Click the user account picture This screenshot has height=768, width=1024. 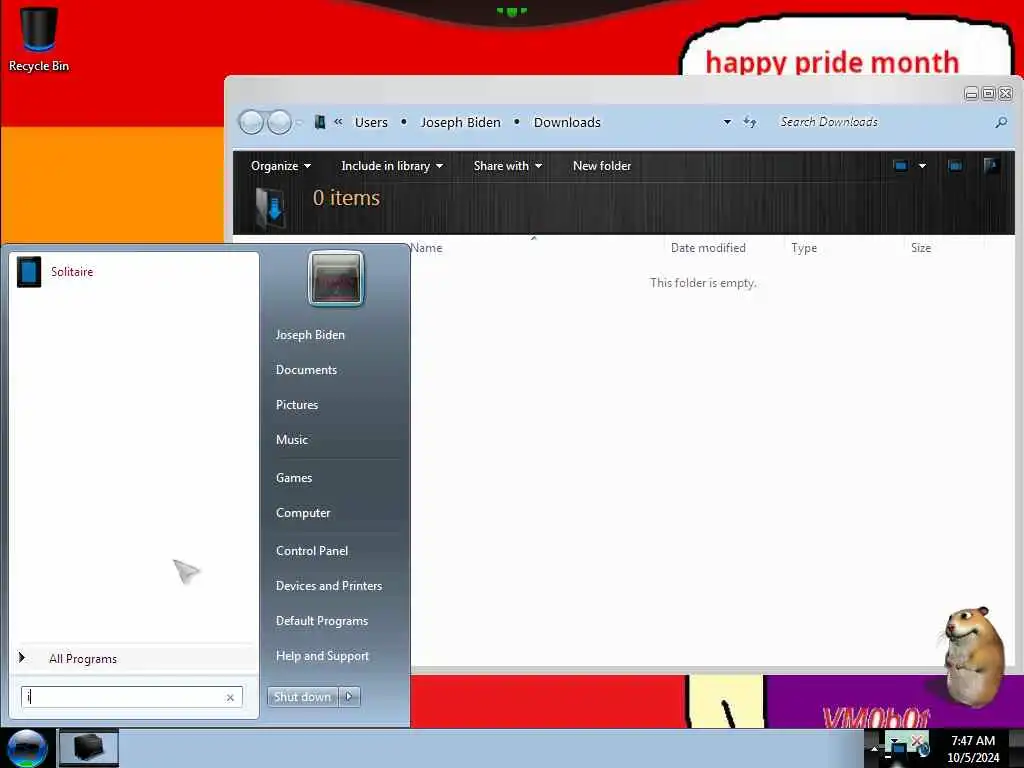pos(336,278)
